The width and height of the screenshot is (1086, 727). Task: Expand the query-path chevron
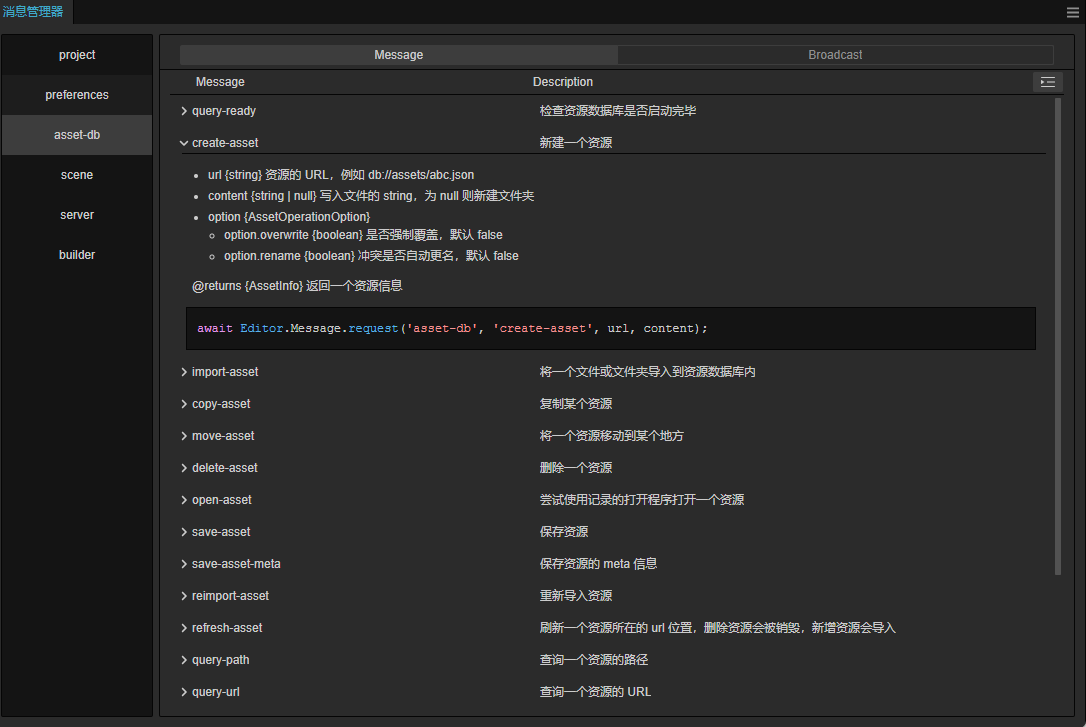tap(184, 660)
